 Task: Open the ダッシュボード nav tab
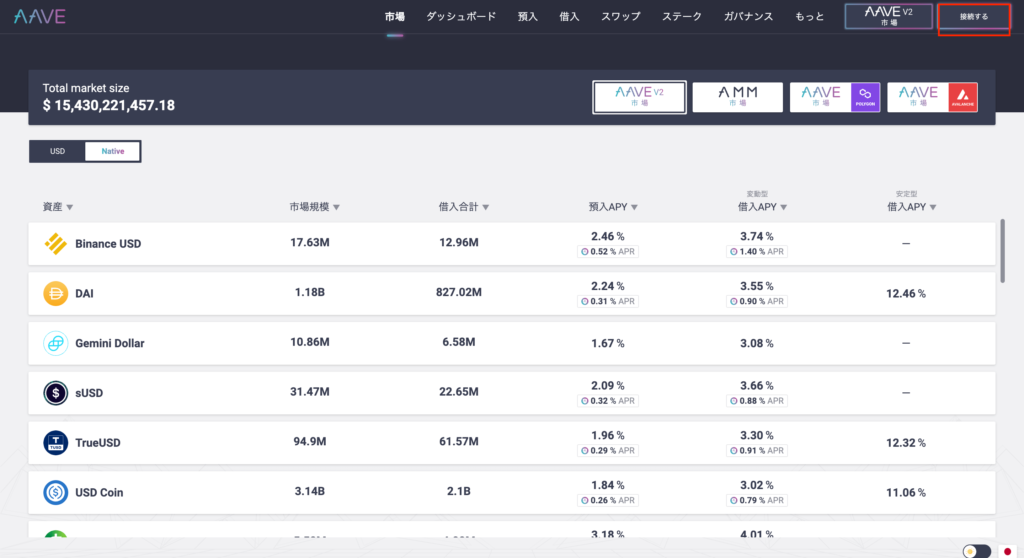(x=461, y=16)
